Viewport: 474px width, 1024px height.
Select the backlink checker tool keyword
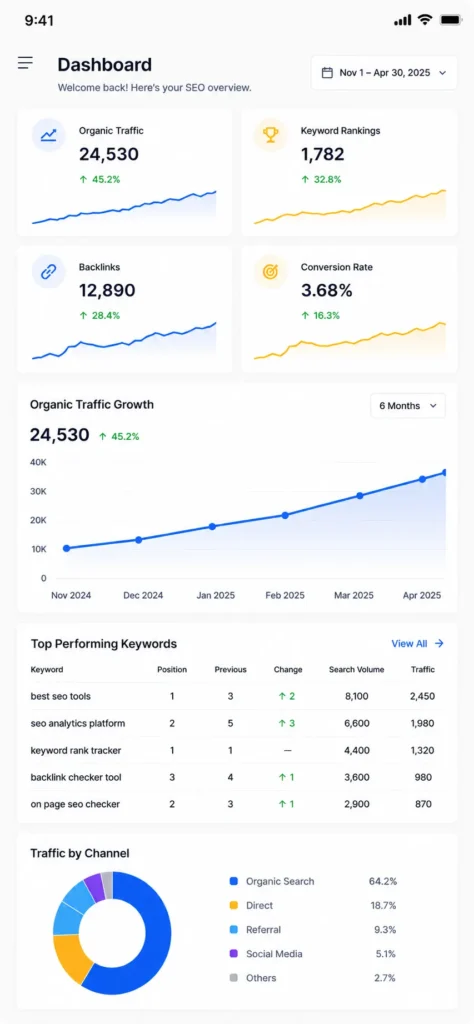pyautogui.click(x=76, y=777)
